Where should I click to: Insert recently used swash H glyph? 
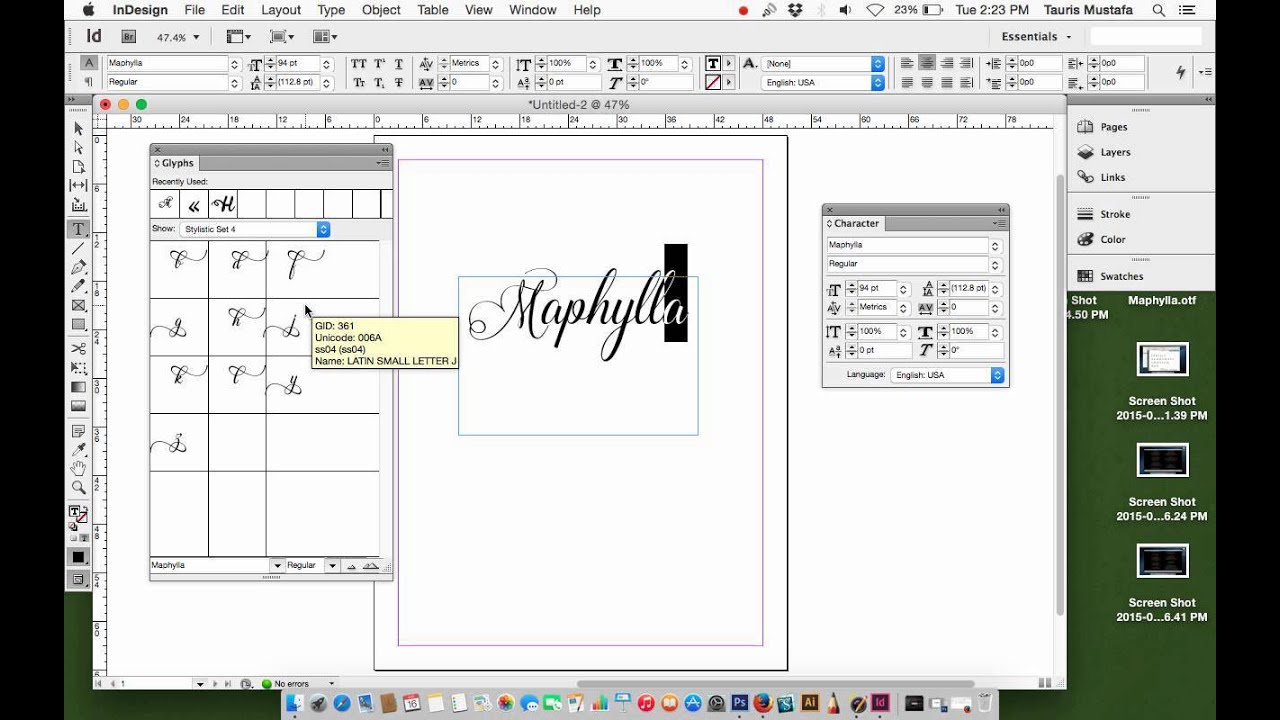click(x=223, y=205)
